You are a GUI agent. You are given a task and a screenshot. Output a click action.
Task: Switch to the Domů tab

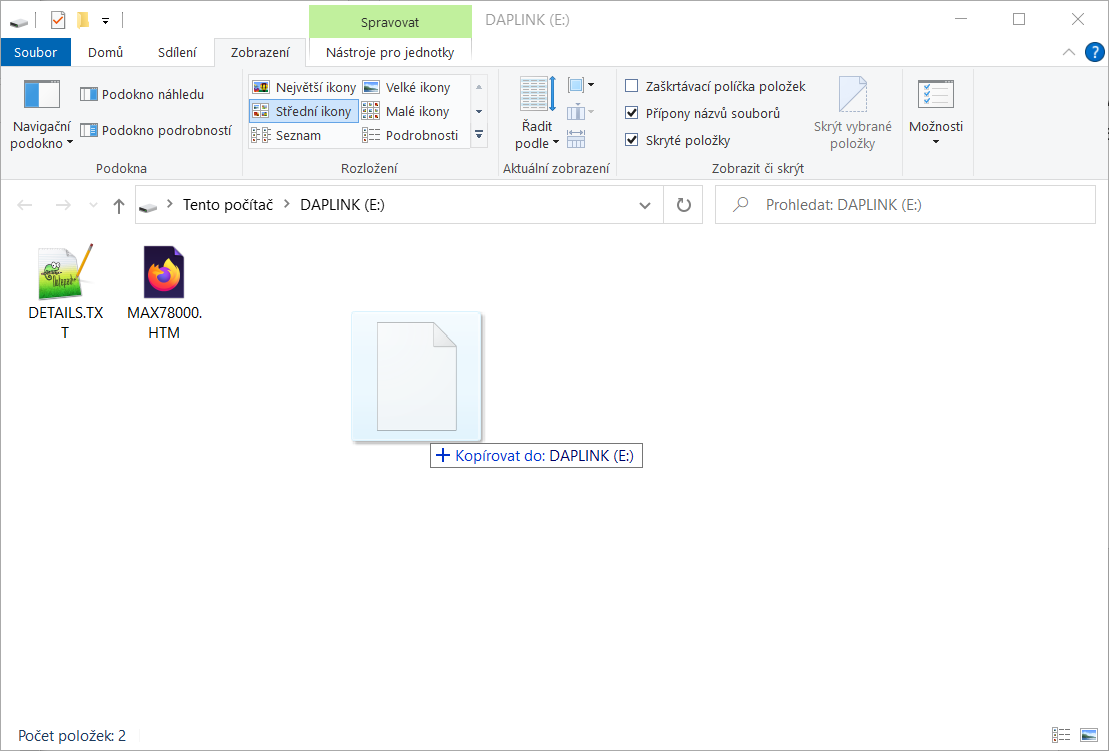[105, 52]
